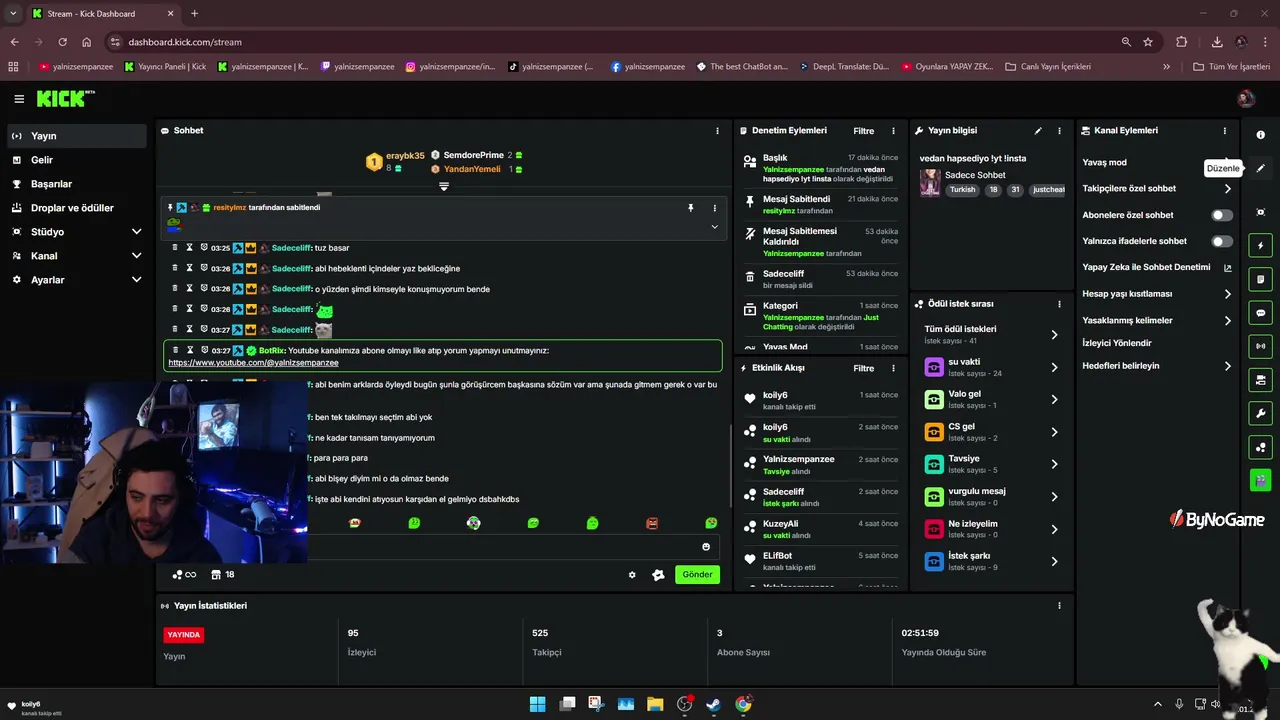Click the Düzenle pencil icon in right sidebar
The height and width of the screenshot is (720, 1280).
pyautogui.click(x=1260, y=168)
